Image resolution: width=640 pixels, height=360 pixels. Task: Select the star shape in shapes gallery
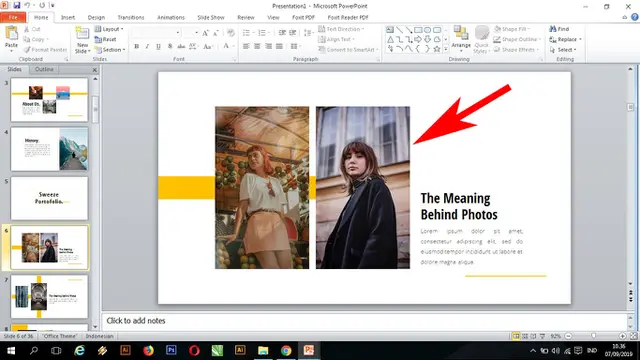coord(437,49)
